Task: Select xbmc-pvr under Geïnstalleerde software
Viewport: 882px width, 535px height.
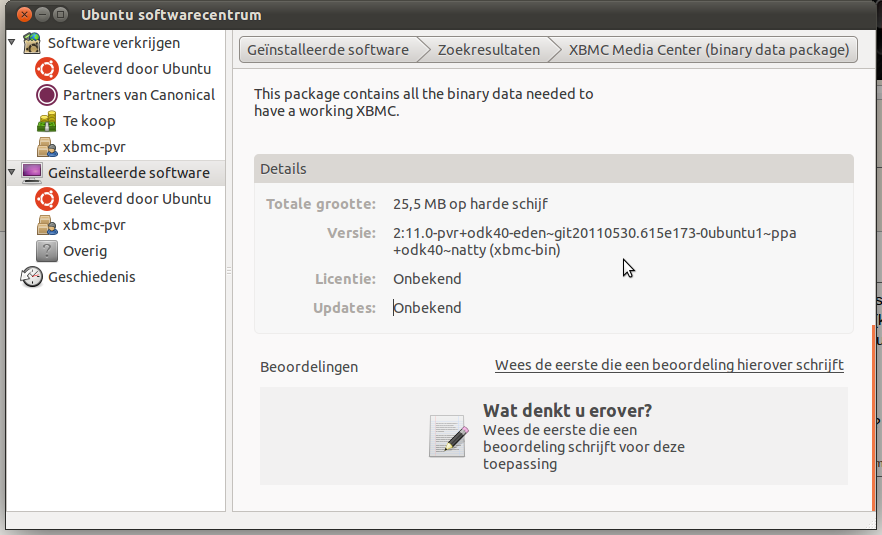Action: point(94,225)
